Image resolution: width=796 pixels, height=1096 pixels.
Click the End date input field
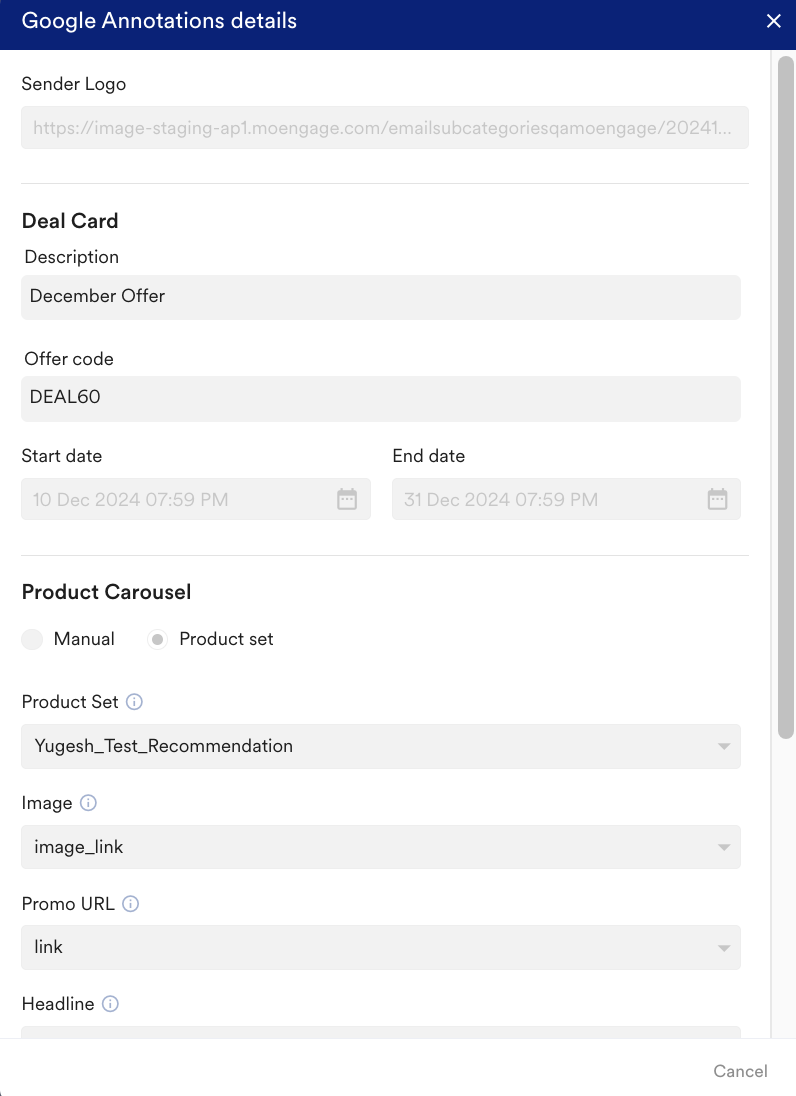pos(550,499)
